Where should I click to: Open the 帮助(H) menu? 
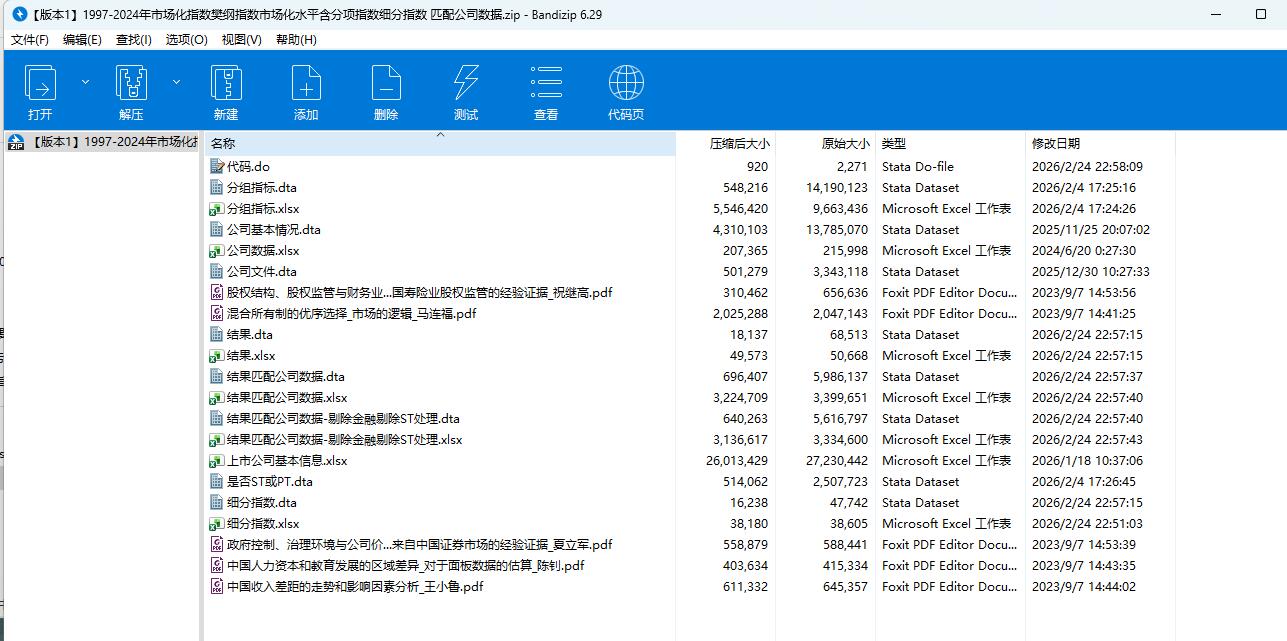point(296,40)
